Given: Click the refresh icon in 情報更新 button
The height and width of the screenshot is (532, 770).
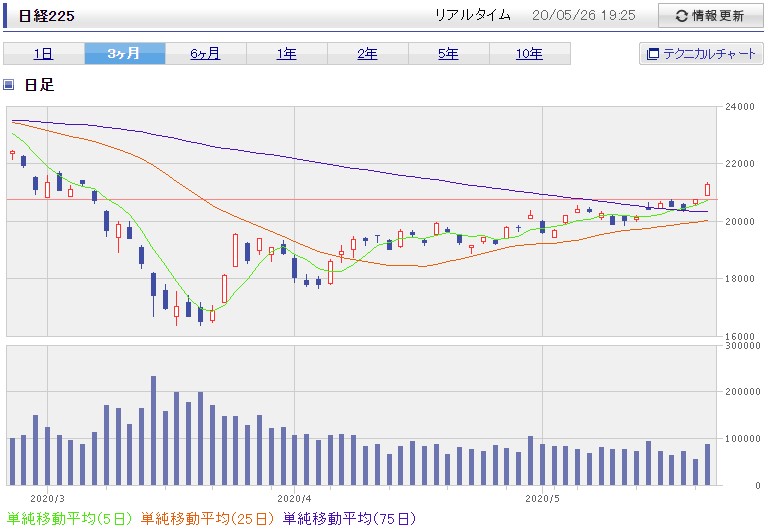Looking at the screenshot, I should (682, 16).
